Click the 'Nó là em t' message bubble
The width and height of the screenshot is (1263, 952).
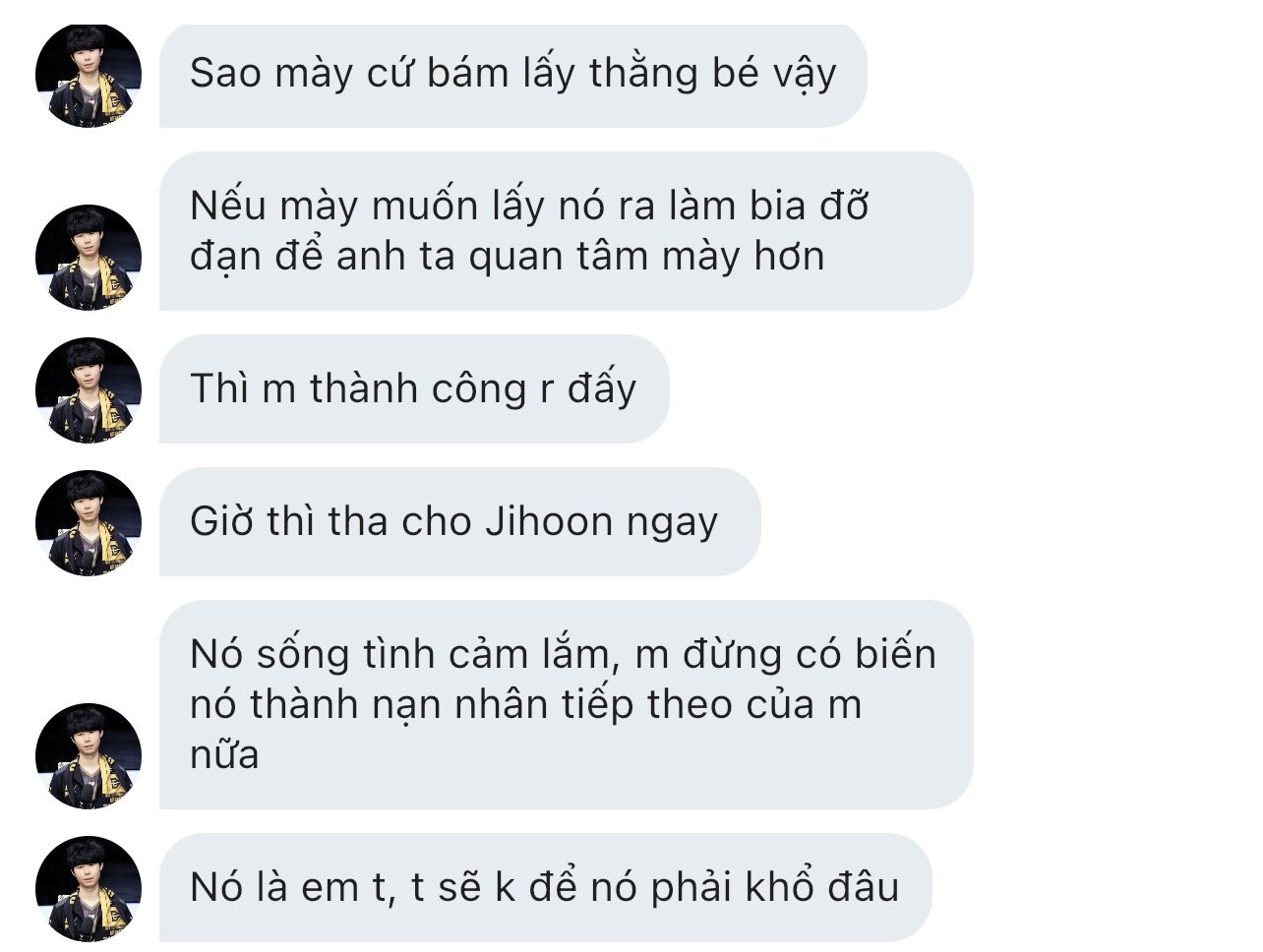pyautogui.click(x=545, y=887)
